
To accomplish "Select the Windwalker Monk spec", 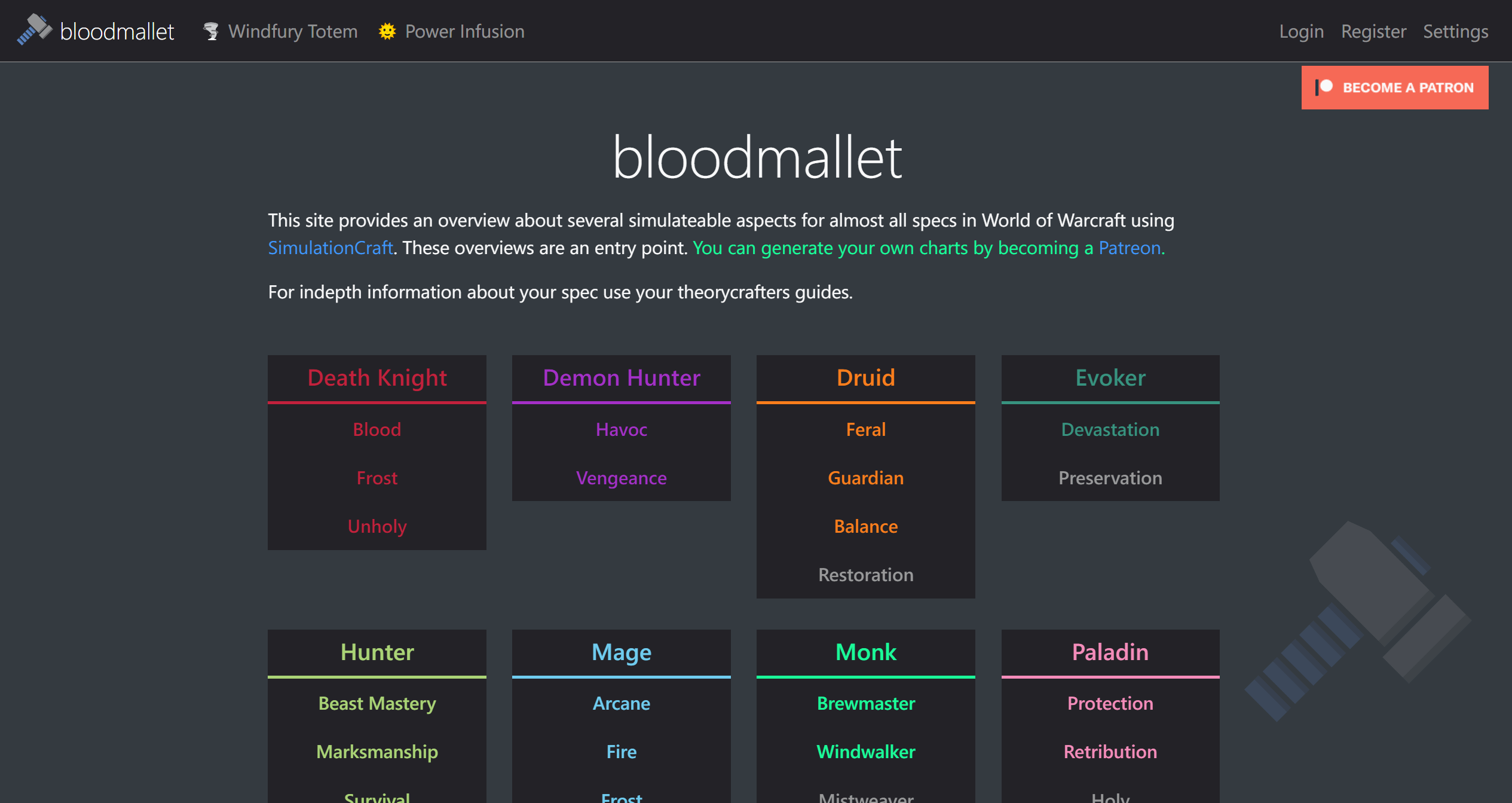I will coord(866,752).
